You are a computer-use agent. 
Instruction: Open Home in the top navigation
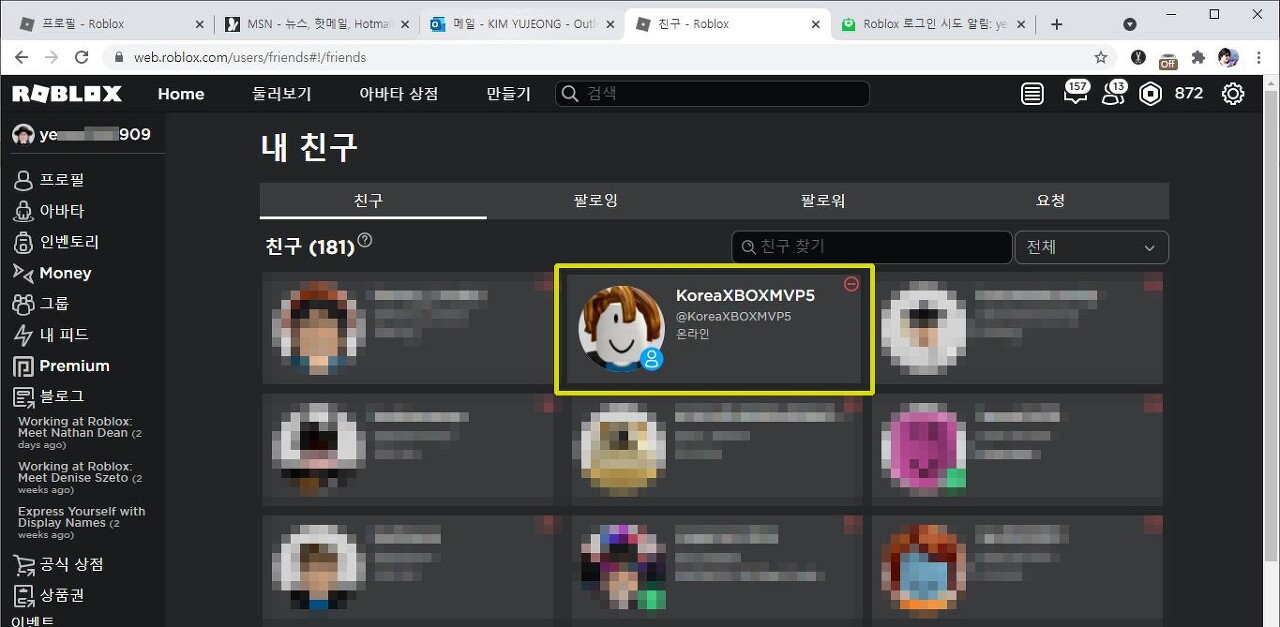coord(181,94)
